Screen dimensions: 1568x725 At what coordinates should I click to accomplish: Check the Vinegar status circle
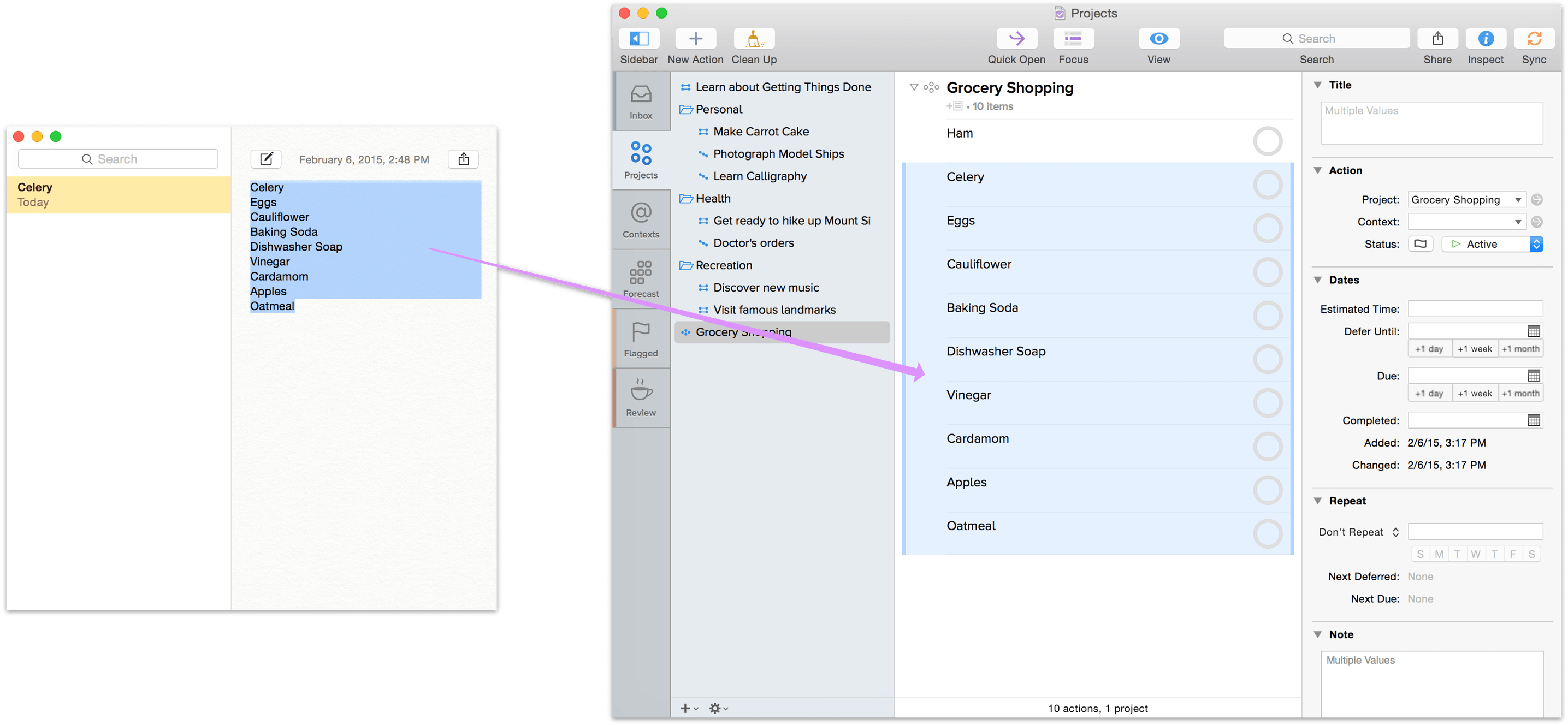pos(1267,403)
